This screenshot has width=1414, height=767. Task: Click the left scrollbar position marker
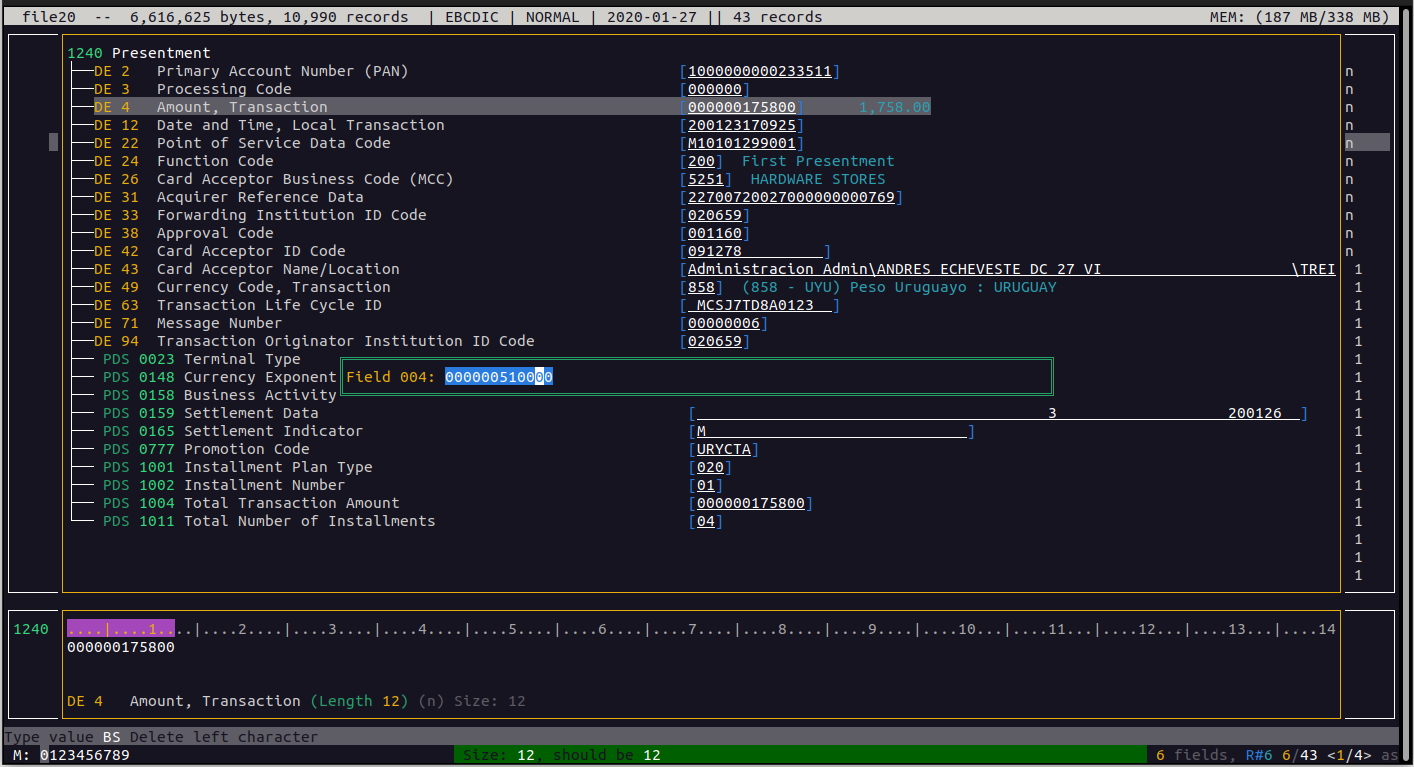pyautogui.click(x=53, y=143)
